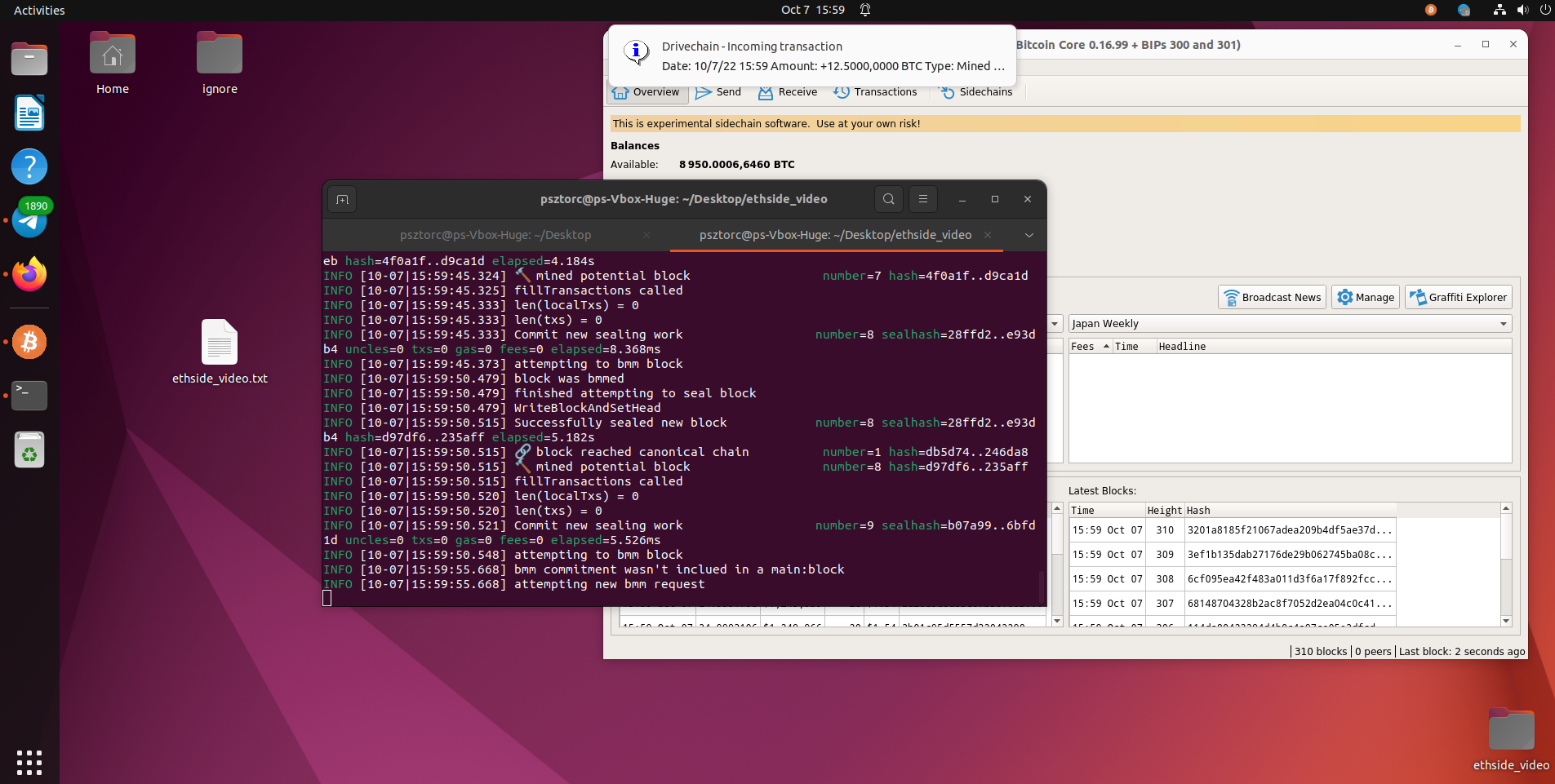Show the applications grid
The image size is (1555, 784).
click(x=29, y=762)
